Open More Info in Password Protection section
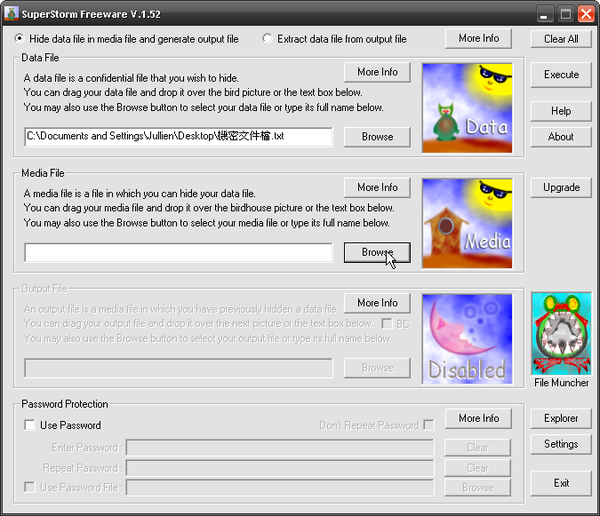Image resolution: width=600 pixels, height=516 pixels. [x=478, y=418]
